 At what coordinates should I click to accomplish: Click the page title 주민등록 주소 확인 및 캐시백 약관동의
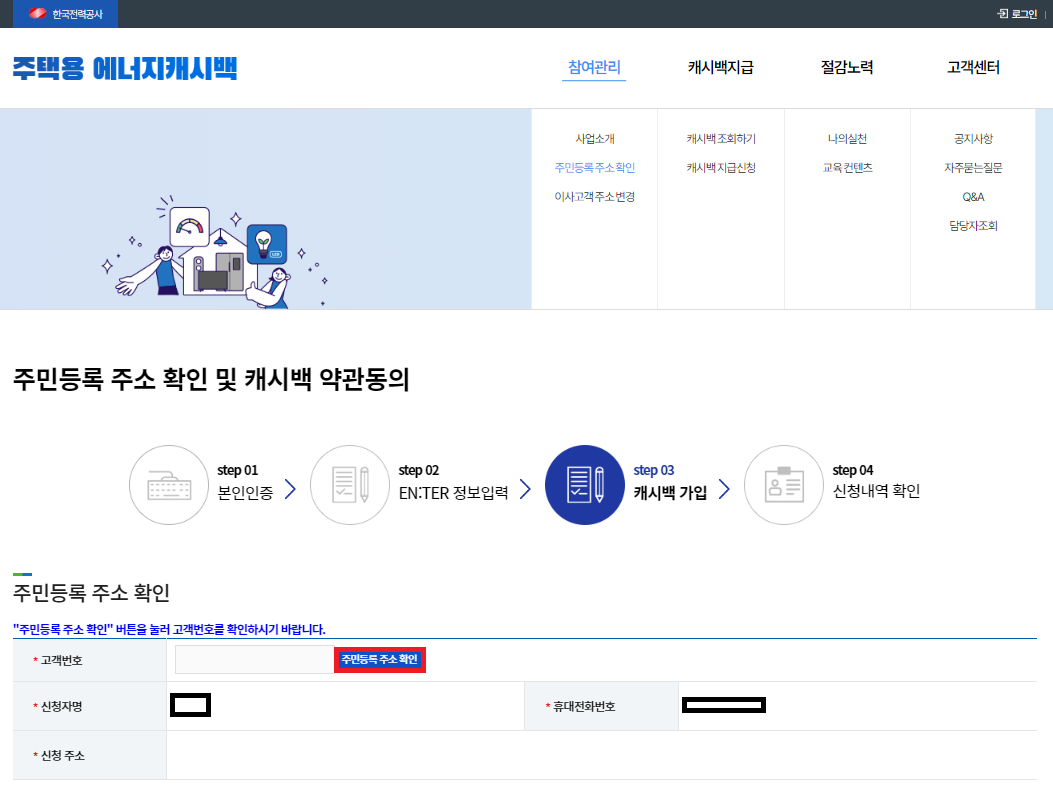coord(211,379)
